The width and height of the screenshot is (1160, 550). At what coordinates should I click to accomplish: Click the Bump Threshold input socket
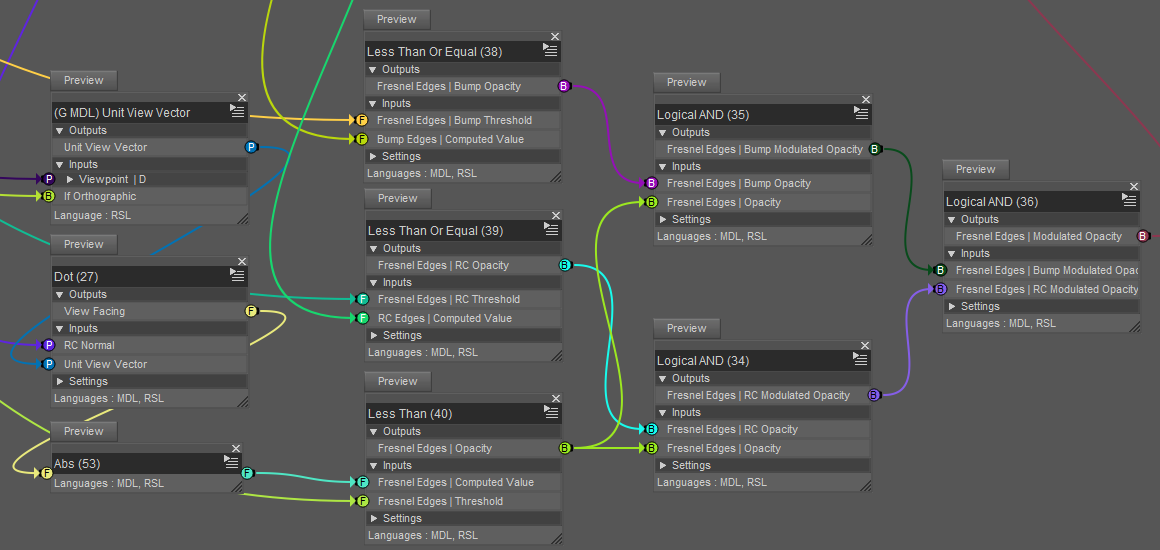tap(362, 120)
